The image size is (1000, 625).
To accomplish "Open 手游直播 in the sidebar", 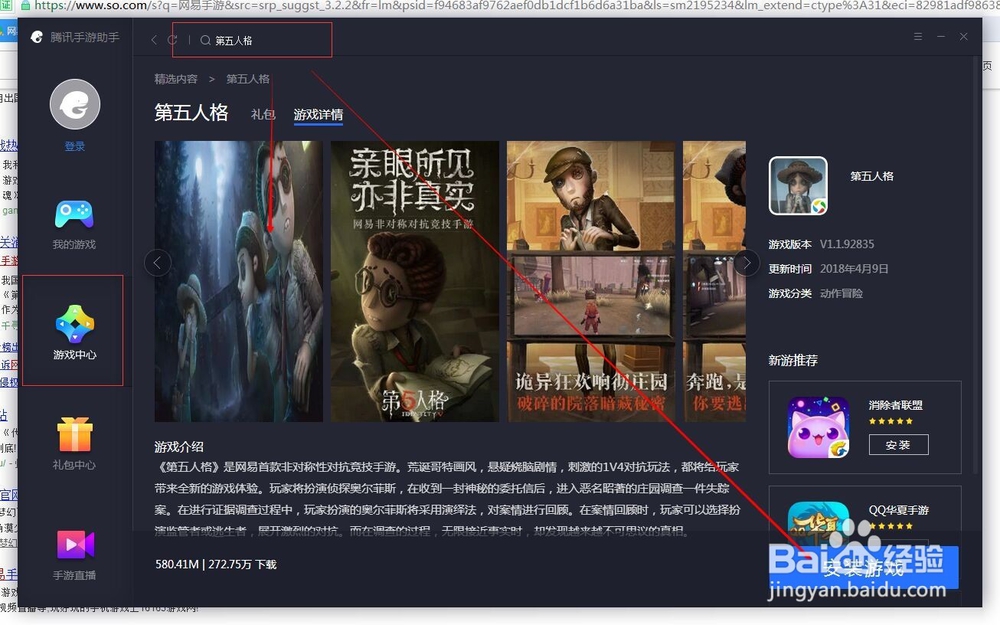I will coord(74,554).
